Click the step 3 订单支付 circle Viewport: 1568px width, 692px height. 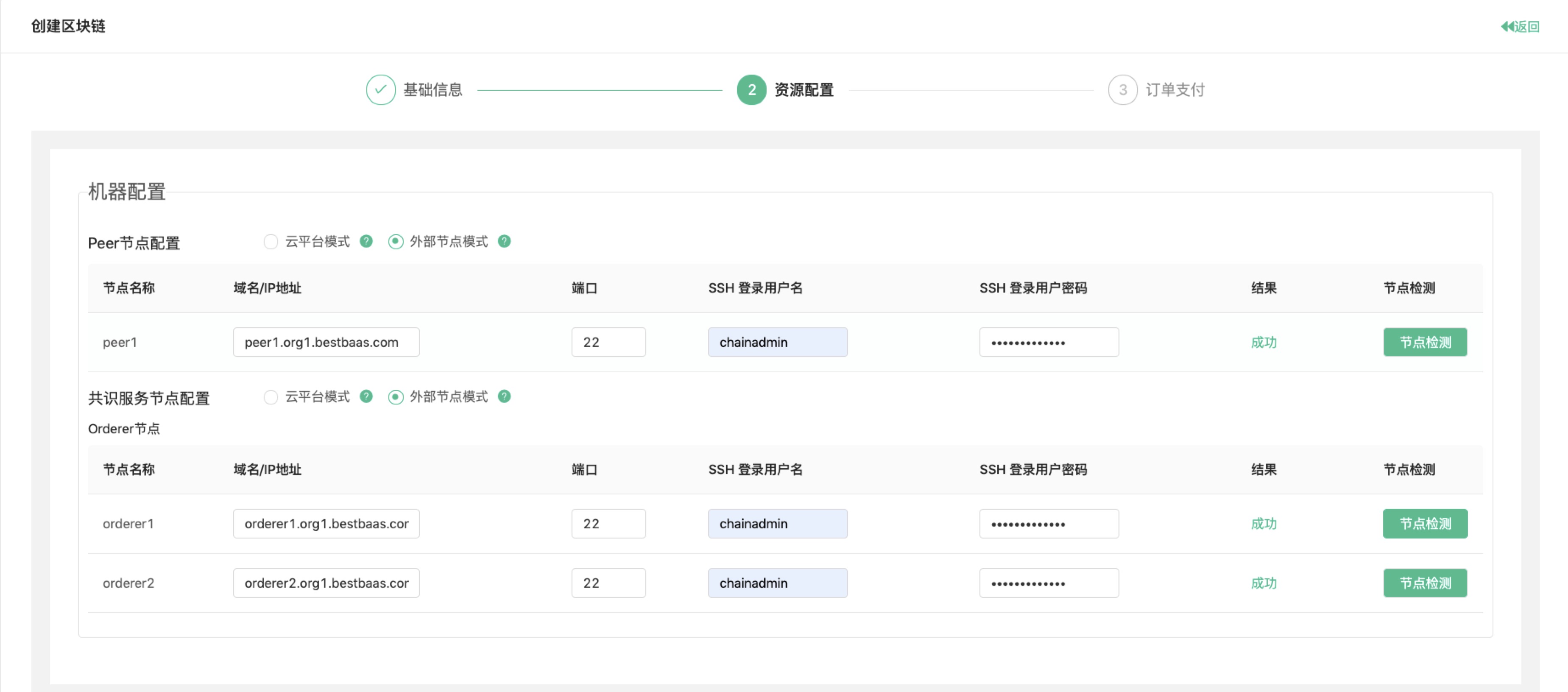(x=1123, y=90)
